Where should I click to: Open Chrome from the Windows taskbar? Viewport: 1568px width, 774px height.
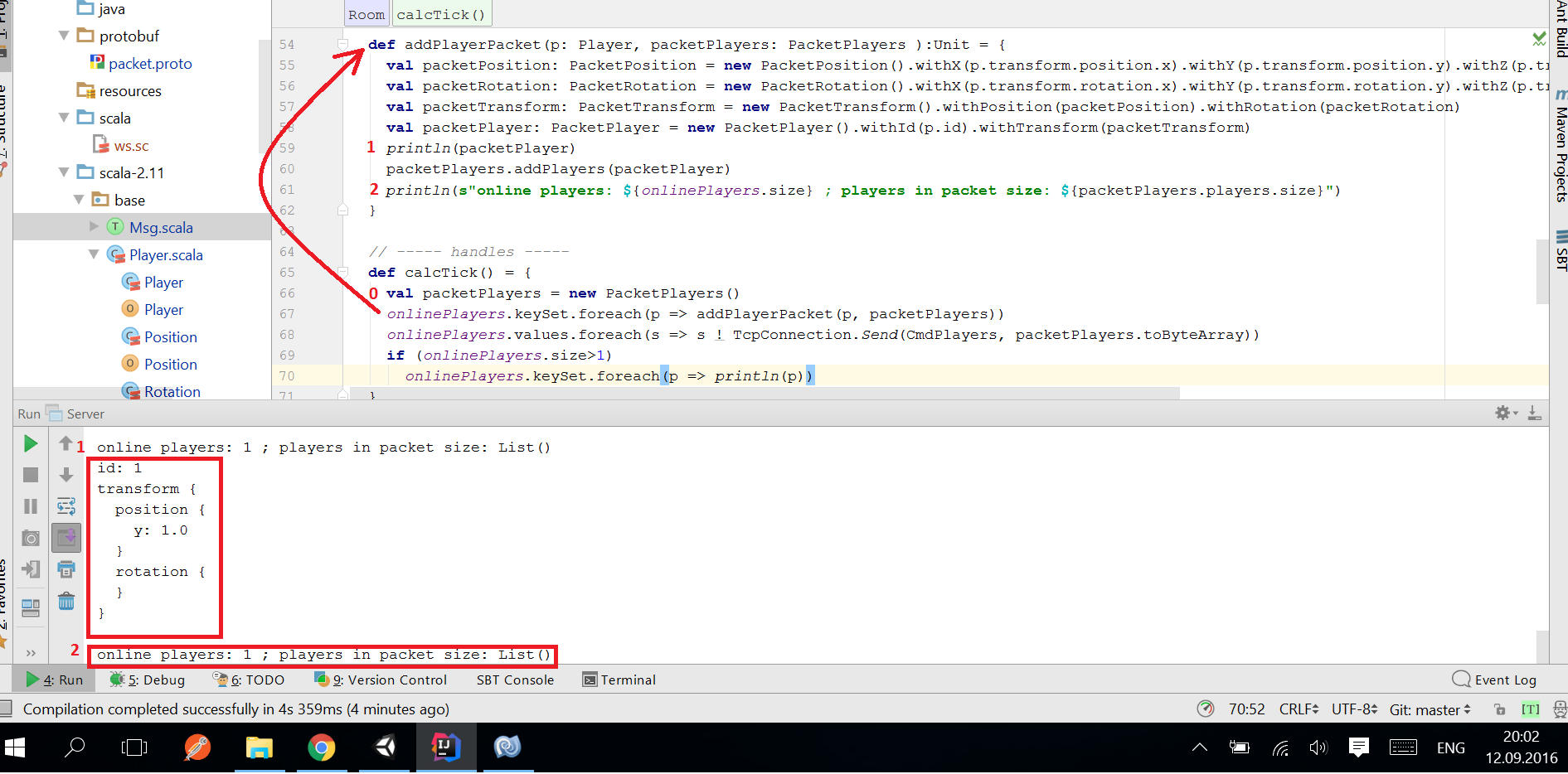pyautogui.click(x=321, y=747)
